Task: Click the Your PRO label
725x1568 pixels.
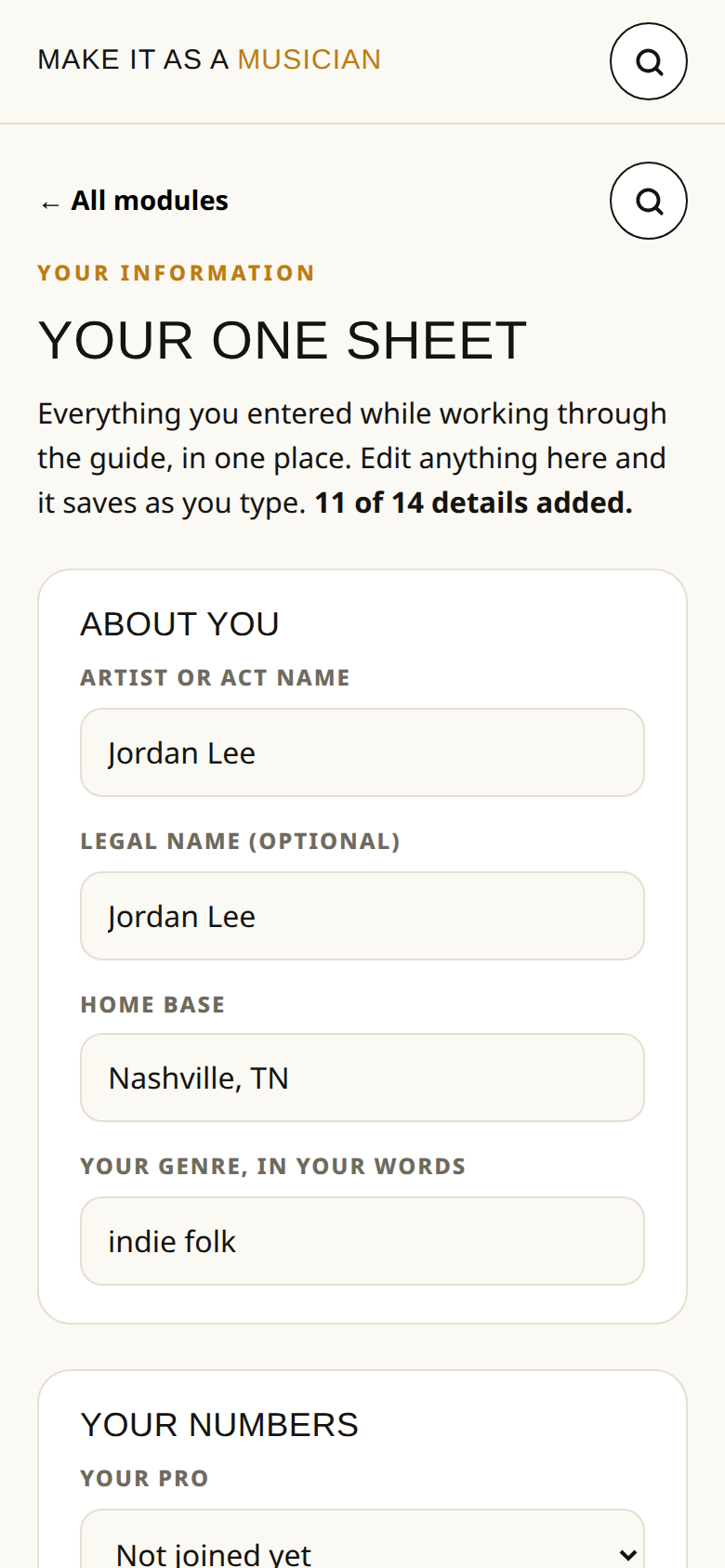Action: pyautogui.click(x=144, y=1479)
